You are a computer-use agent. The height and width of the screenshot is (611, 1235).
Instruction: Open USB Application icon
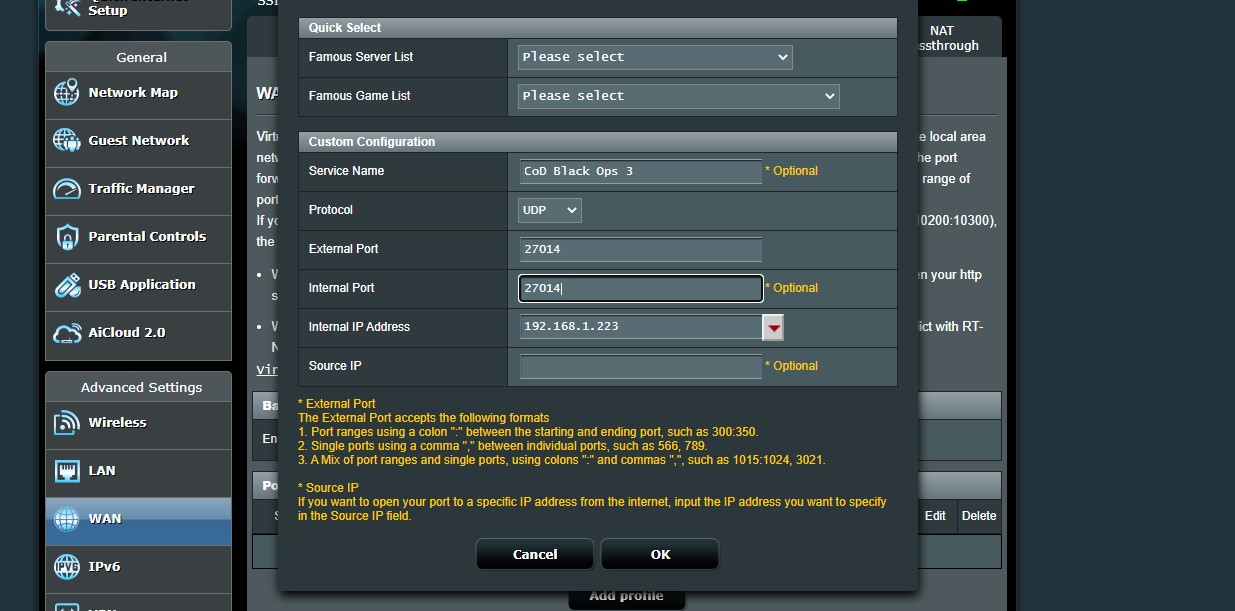click(x=67, y=285)
